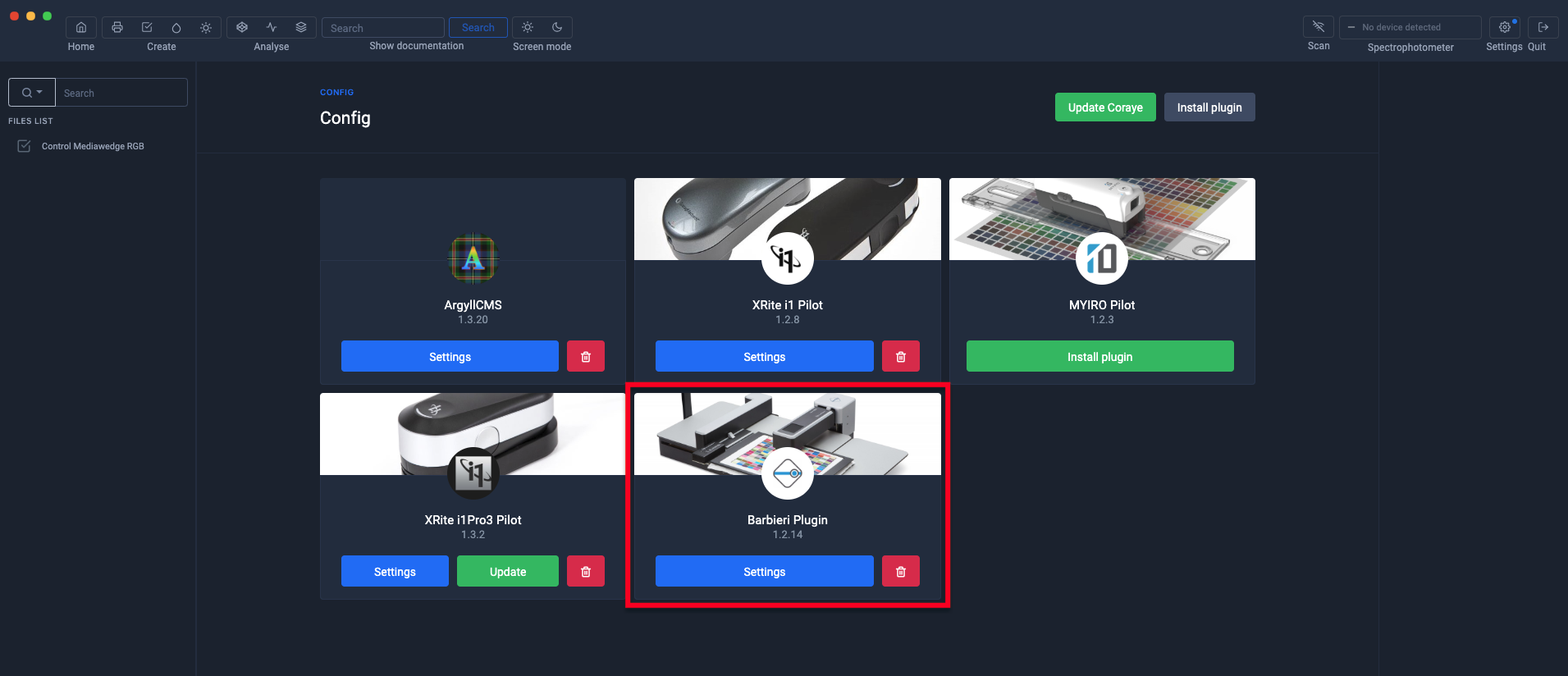Screen dimensions: 1568x676
Task: Switch to dark screen mode moon icon
Action: (x=557, y=28)
